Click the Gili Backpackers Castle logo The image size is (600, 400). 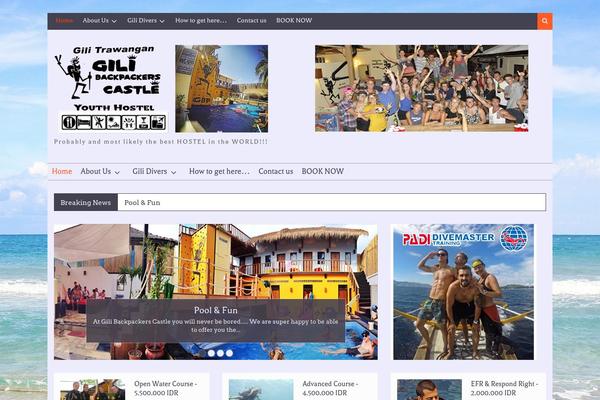pyautogui.click(x=111, y=88)
